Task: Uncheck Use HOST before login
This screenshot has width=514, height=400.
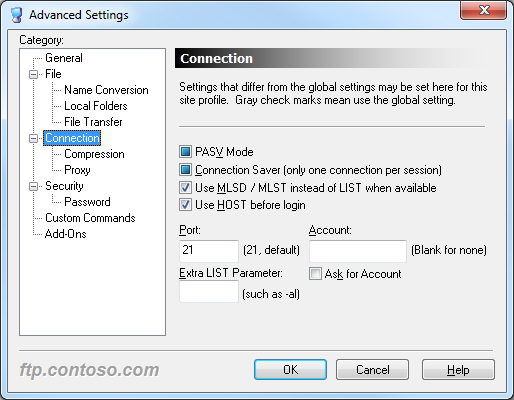Action: pos(185,204)
